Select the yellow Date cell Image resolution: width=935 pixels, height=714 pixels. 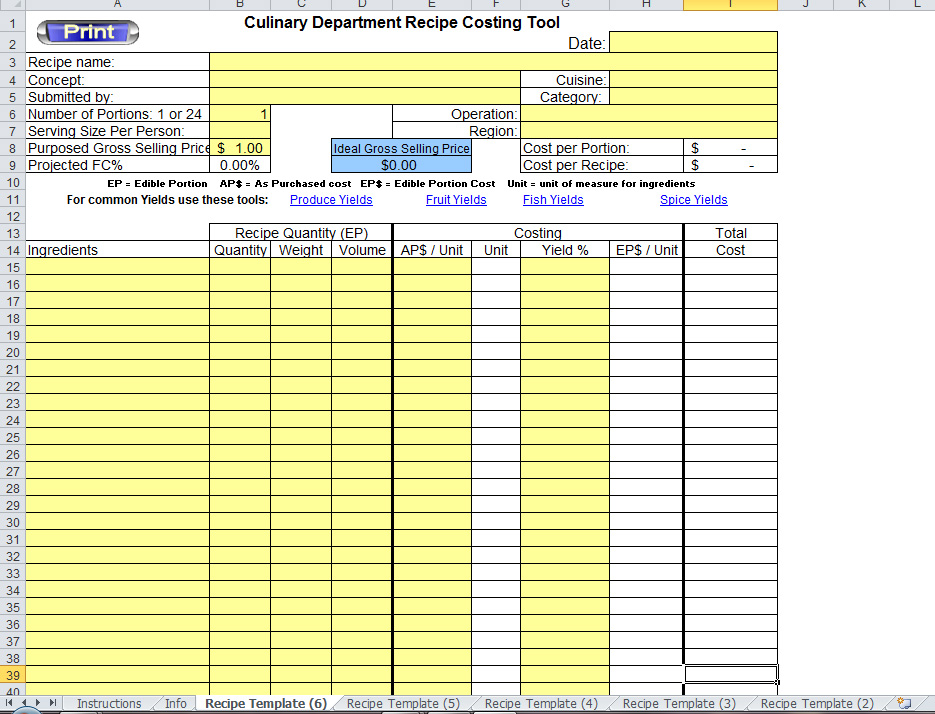coord(692,42)
